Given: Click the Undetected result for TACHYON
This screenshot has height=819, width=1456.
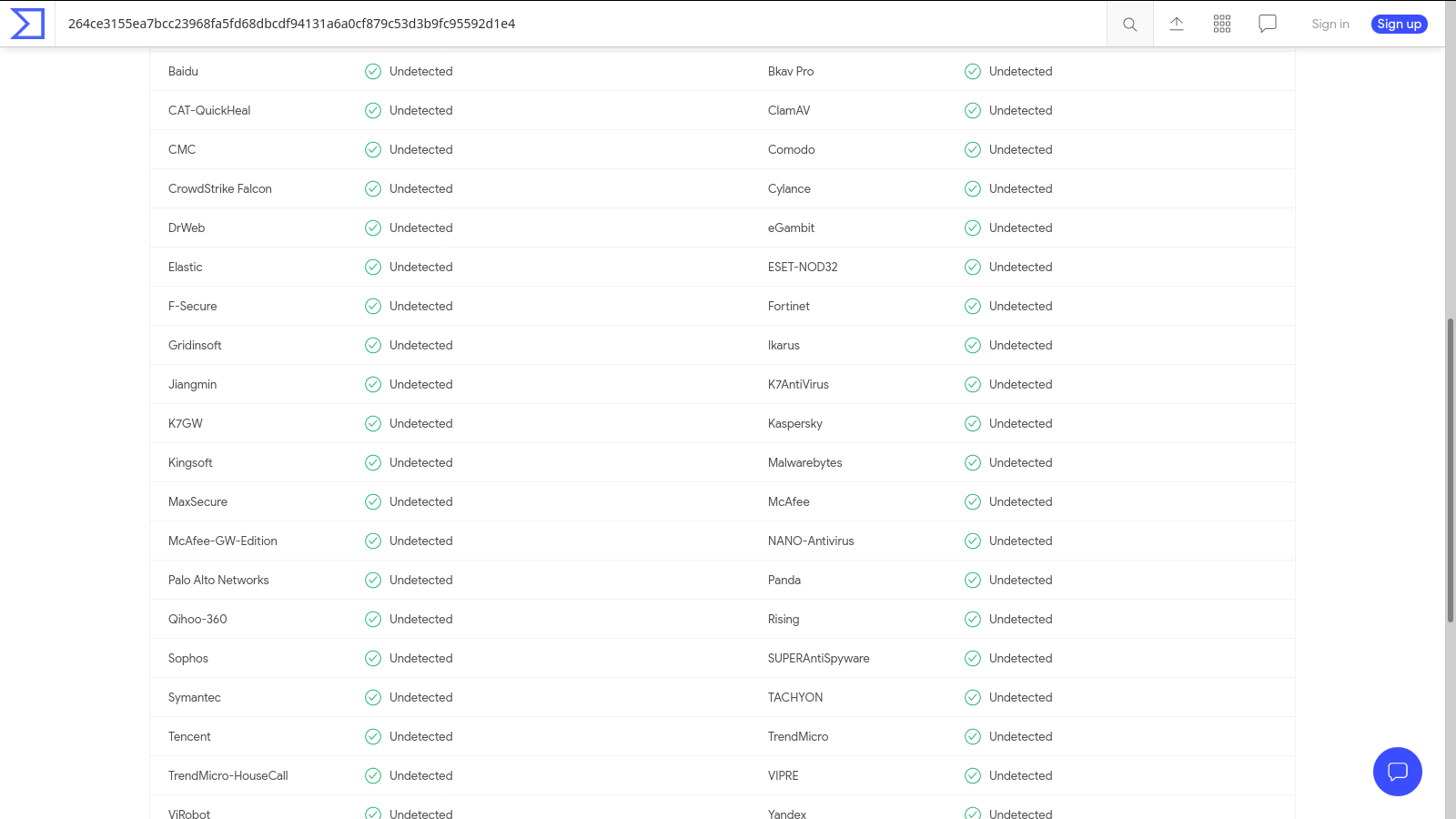Looking at the screenshot, I should coord(1020,697).
